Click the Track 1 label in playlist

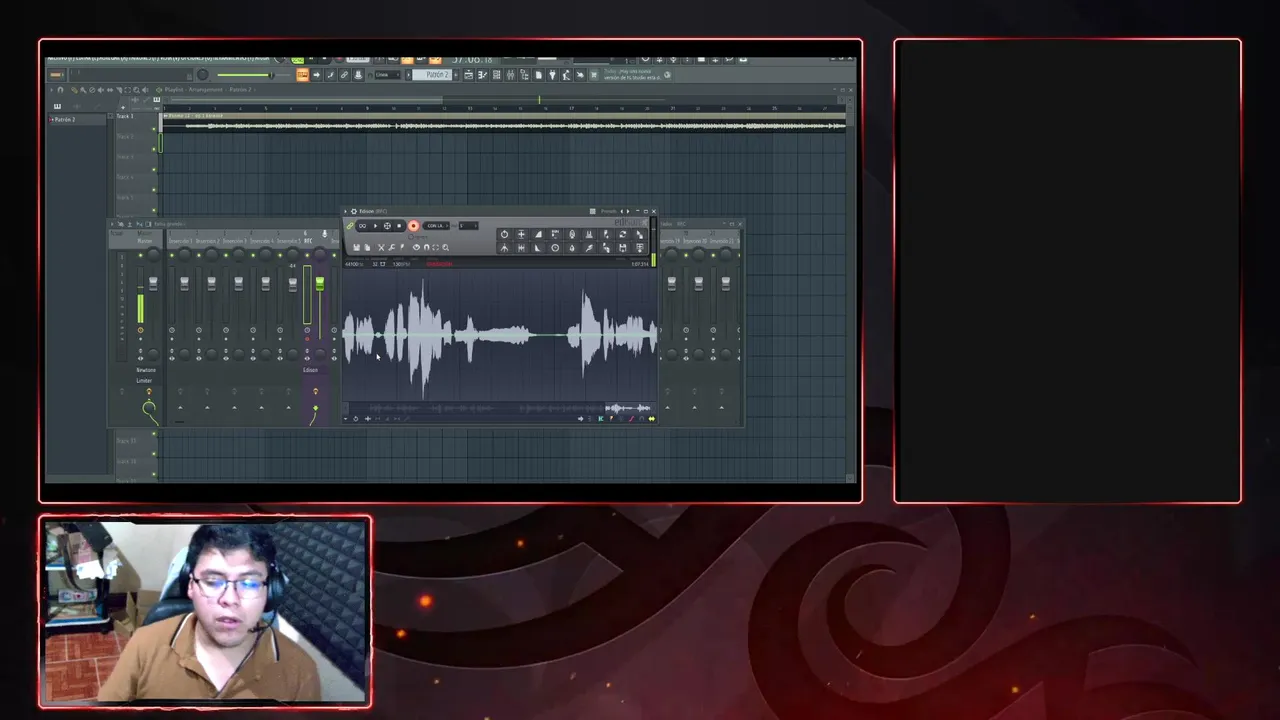pyautogui.click(x=125, y=116)
